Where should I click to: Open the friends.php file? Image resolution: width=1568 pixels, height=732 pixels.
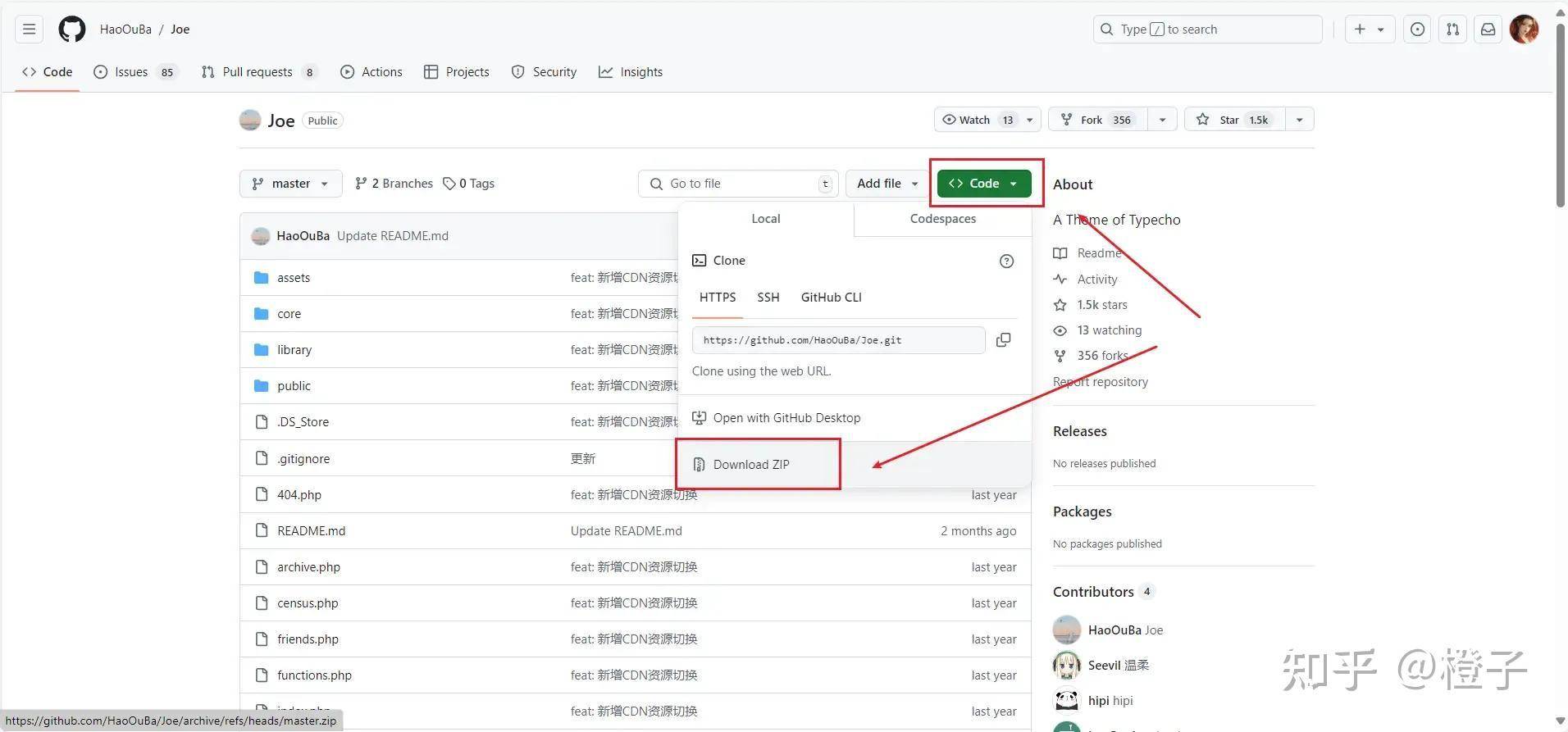coord(308,639)
